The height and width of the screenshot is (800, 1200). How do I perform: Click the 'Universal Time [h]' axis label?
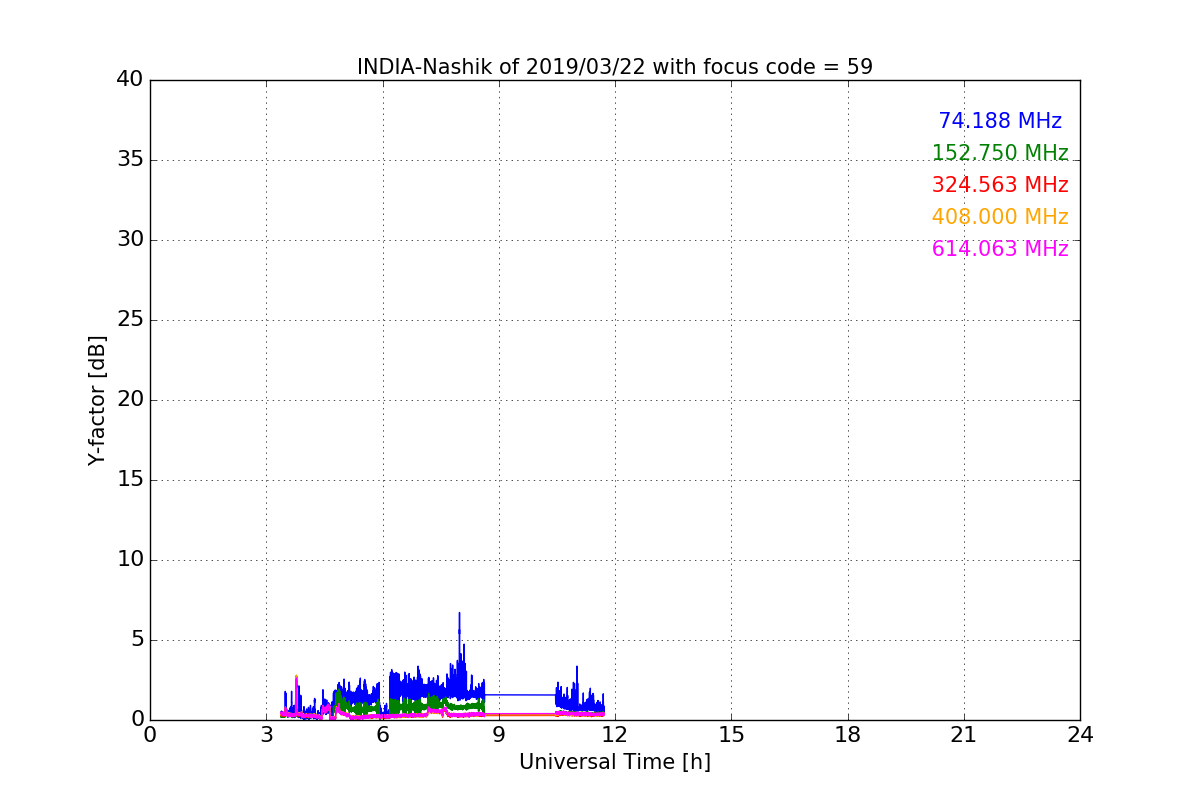click(x=615, y=762)
